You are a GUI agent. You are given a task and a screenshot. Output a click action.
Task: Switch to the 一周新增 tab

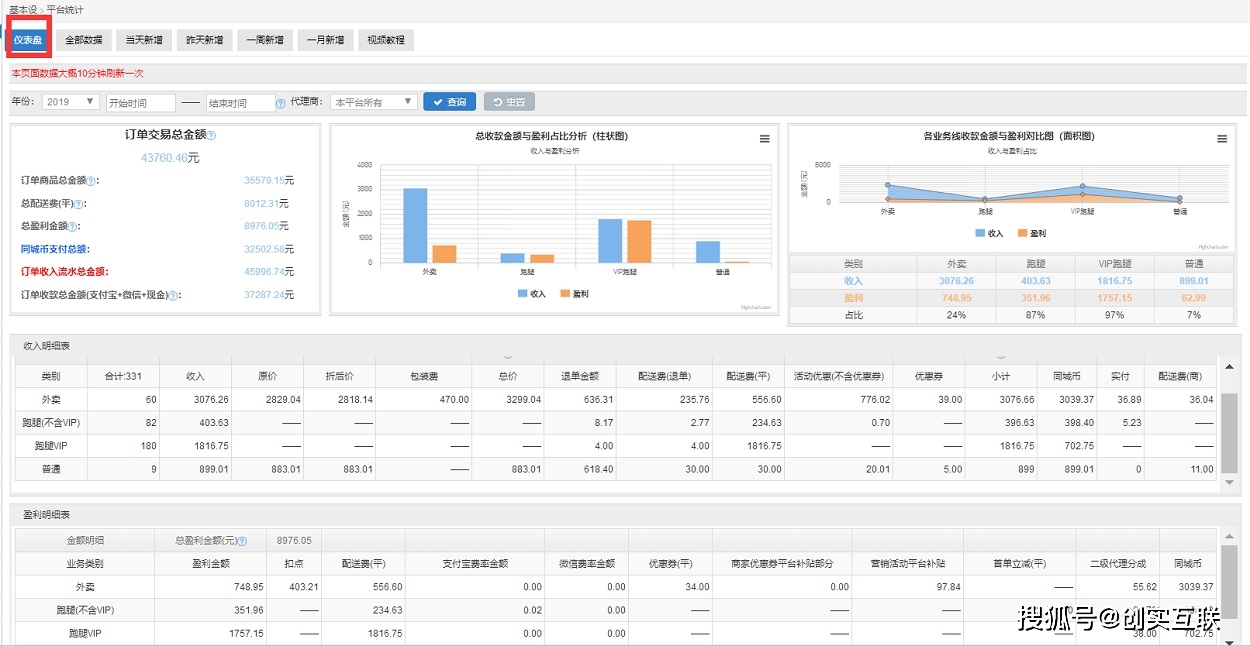coord(265,41)
